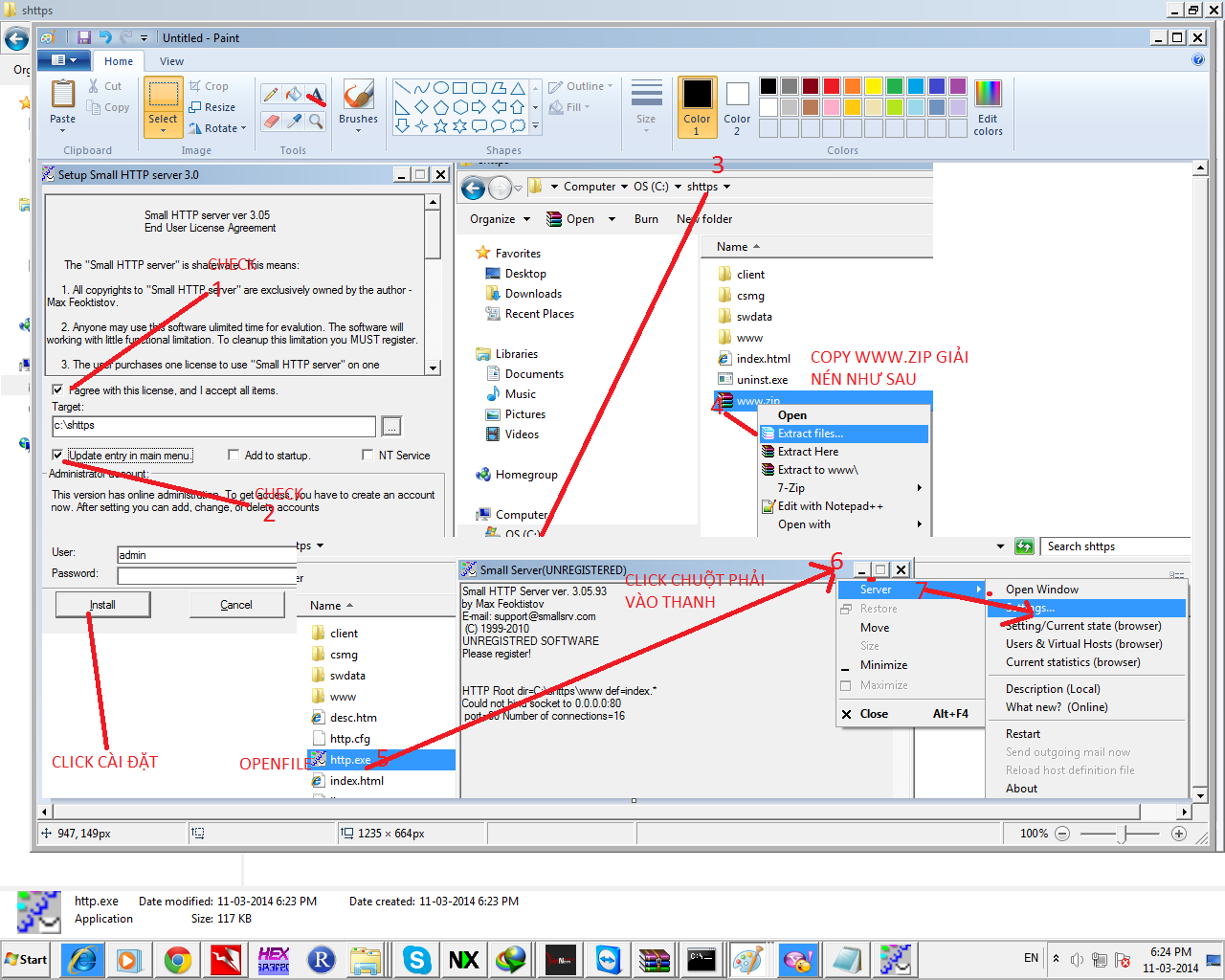Open the Paint application menu button
The width and height of the screenshot is (1225, 980).
tap(62, 60)
